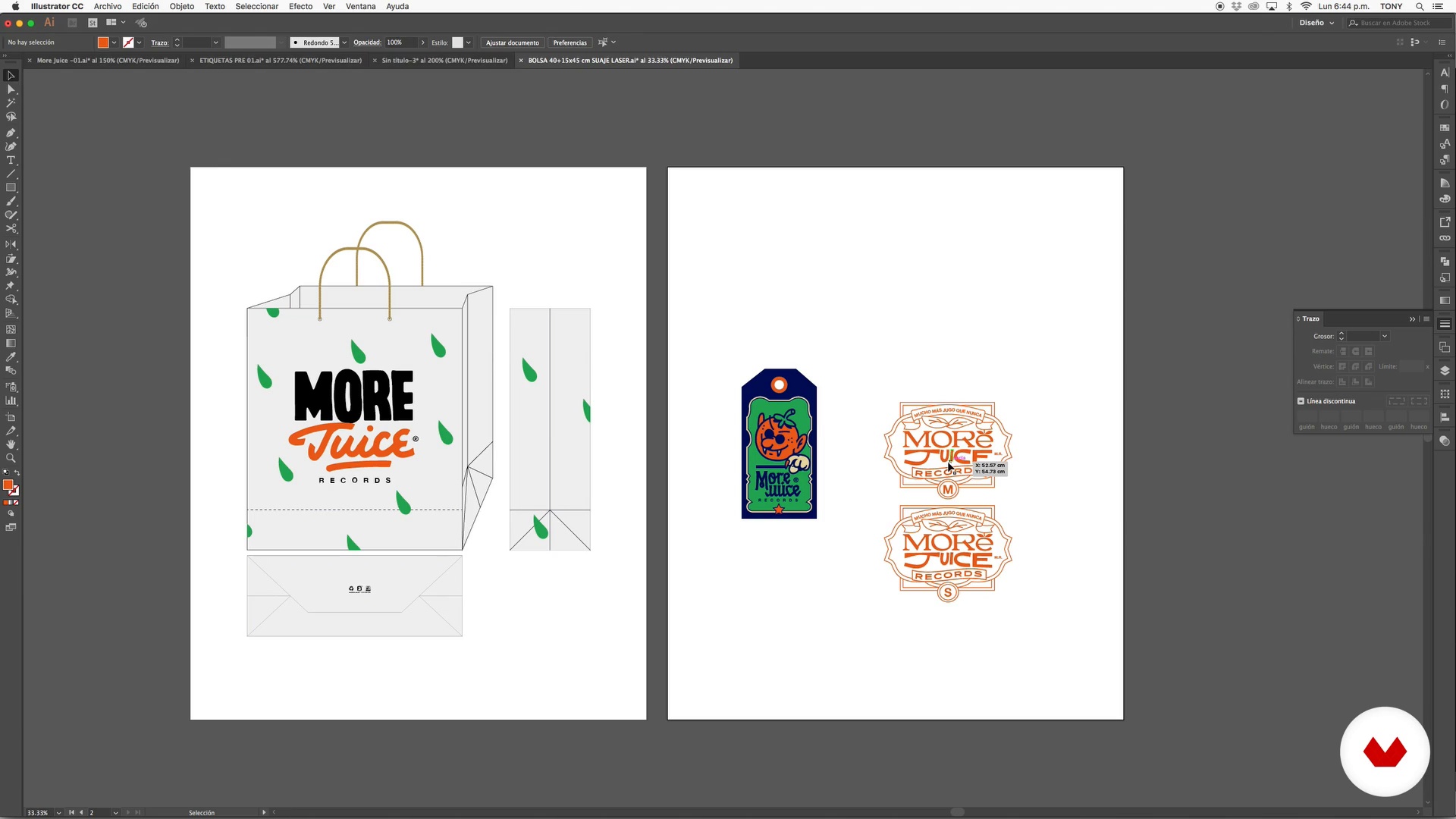Expand the Opacidad slider arrow
Image resolution: width=1456 pixels, height=819 pixels.
tap(423, 42)
